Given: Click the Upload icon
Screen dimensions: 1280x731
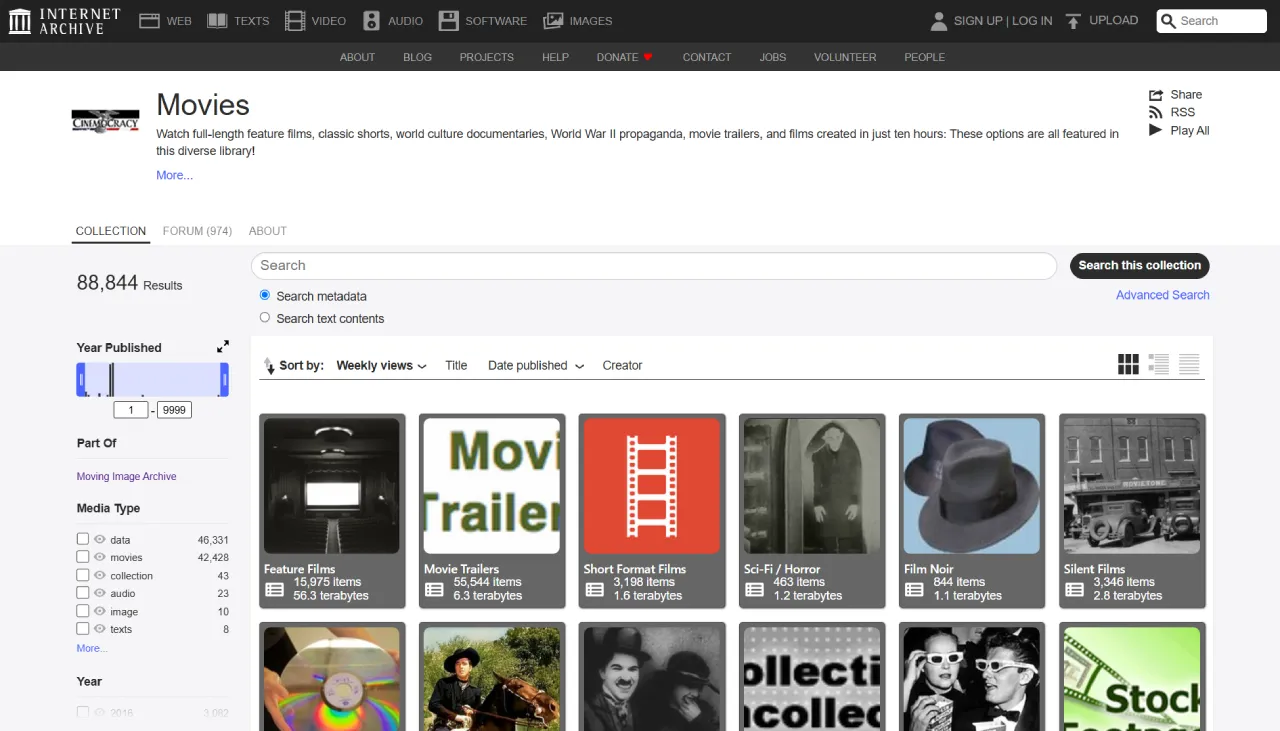Looking at the screenshot, I should pos(1072,20).
